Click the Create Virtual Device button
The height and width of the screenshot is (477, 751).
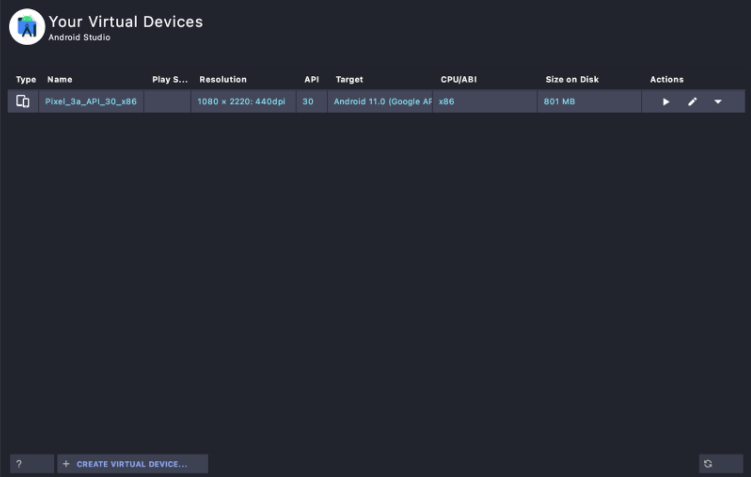[x=132, y=464]
